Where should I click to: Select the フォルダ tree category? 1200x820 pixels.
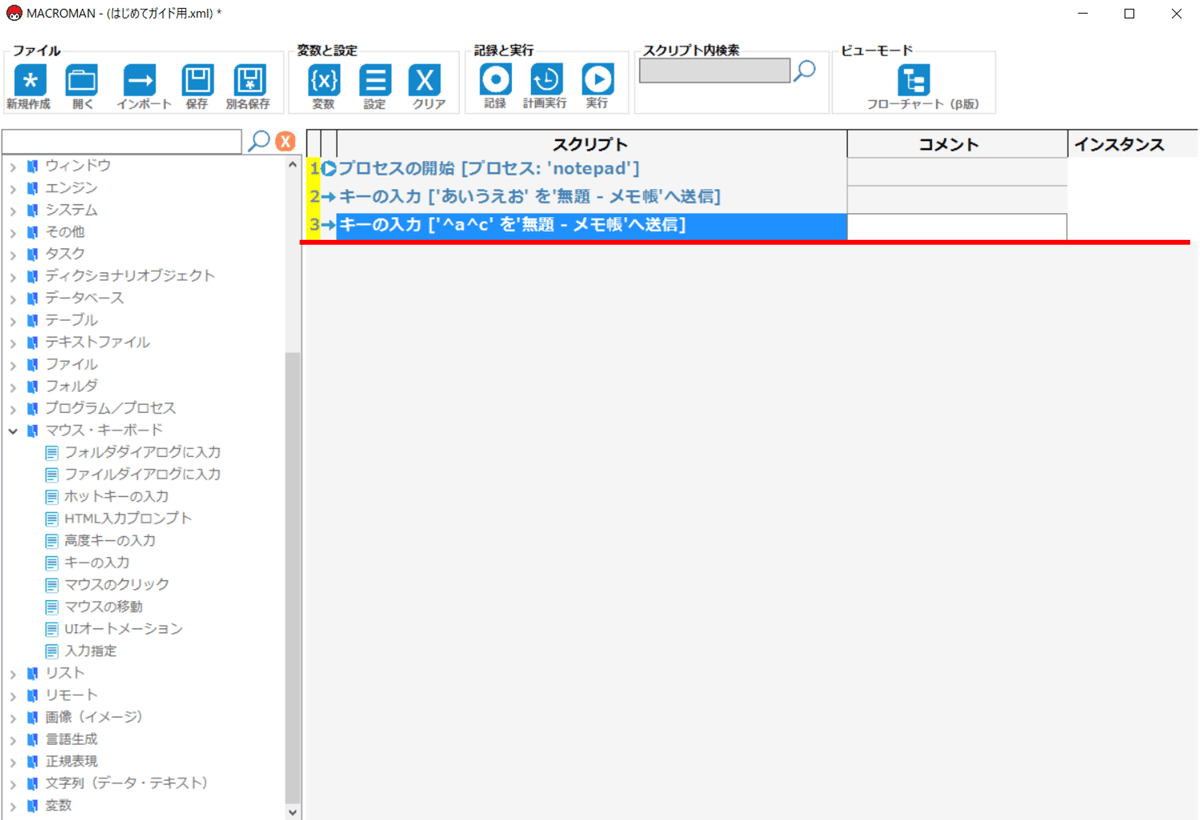tap(71, 386)
